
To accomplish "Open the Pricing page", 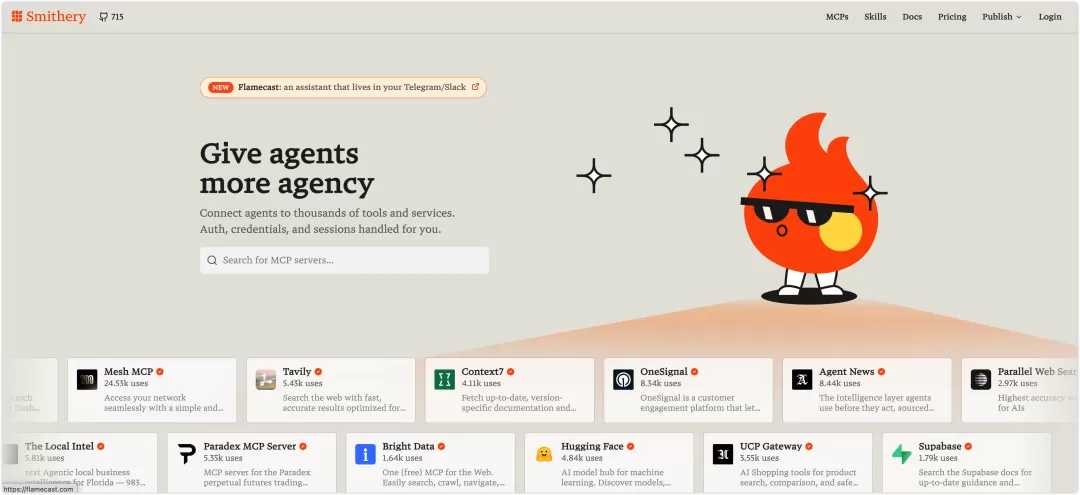I will pos(952,17).
